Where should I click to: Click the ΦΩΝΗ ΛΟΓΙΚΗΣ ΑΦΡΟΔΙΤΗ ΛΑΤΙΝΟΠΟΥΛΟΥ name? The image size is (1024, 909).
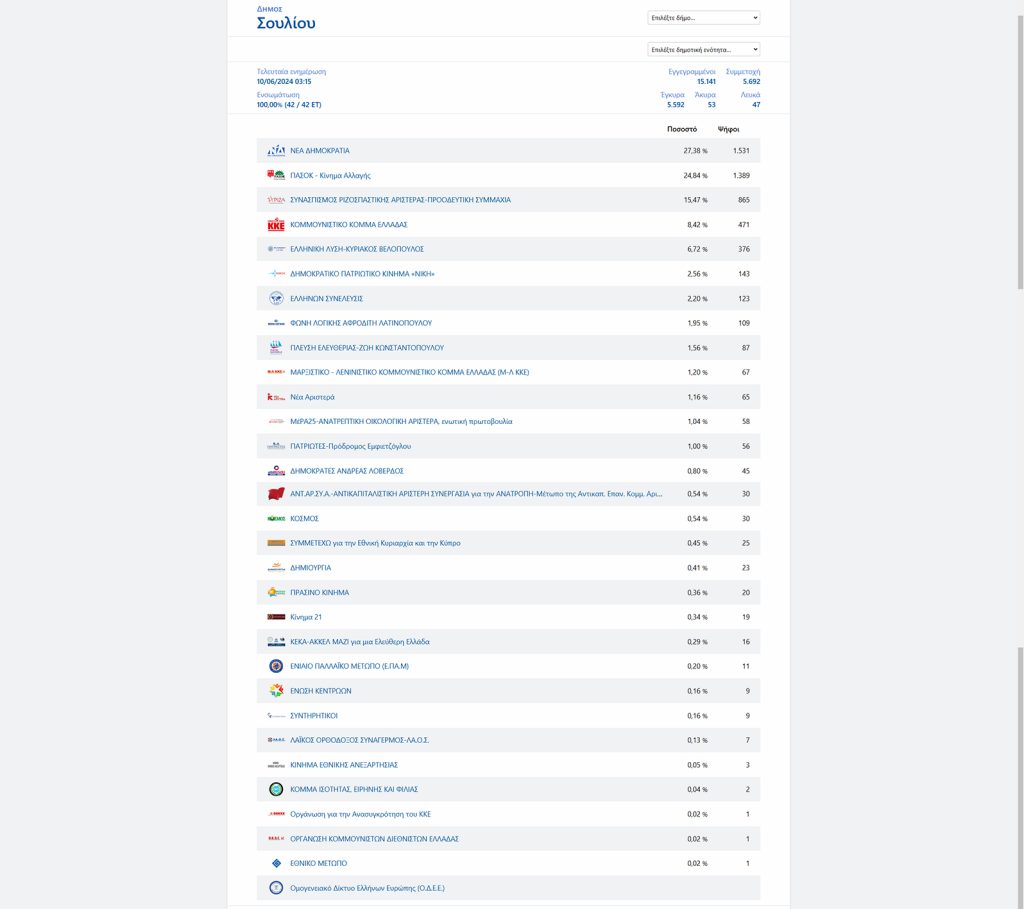coord(360,323)
